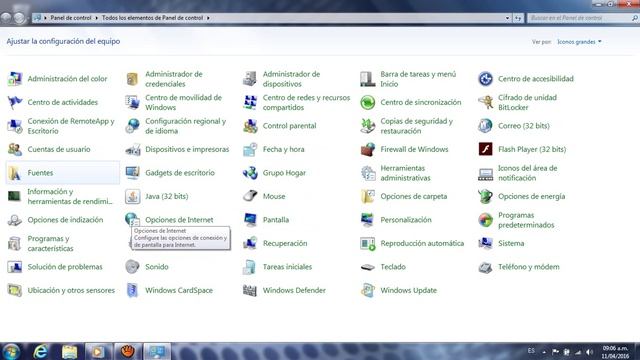The width and height of the screenshot is (640, 360).
Task: Open Conexión de RemoteApp y Escritorio icon
Action: pyautogui.click(x=15, y=126)
